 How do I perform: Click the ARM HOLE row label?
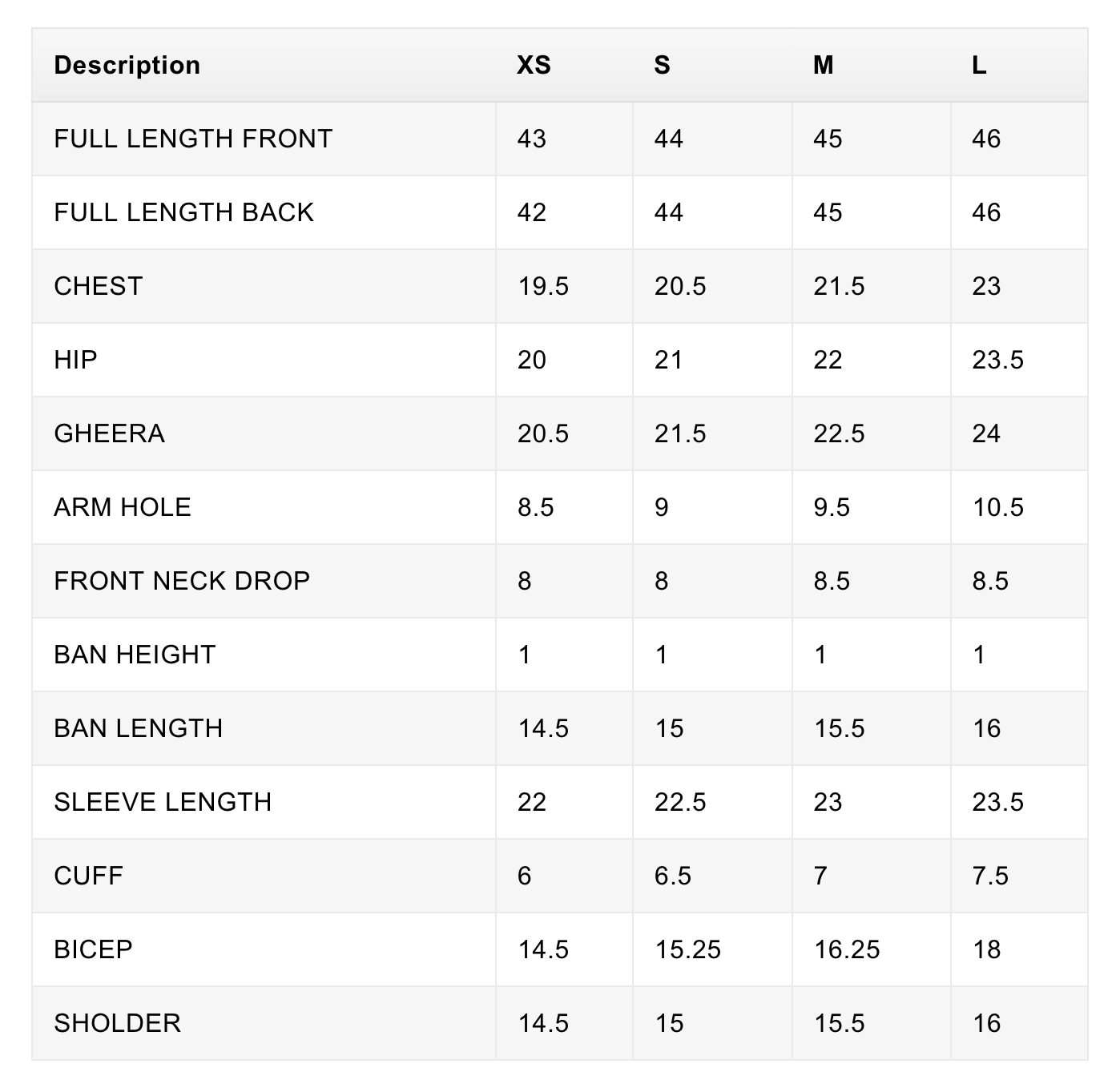click(123, 507)
